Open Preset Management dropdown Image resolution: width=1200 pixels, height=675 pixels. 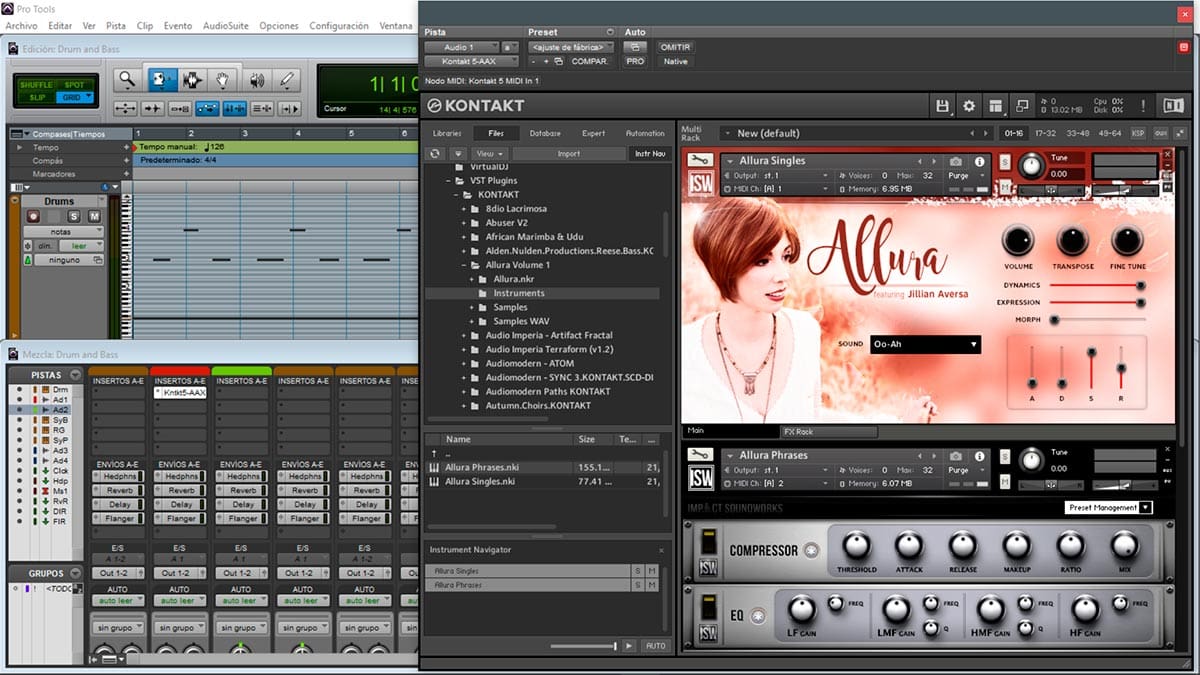pyautogui.click(x=1108, y=508)
